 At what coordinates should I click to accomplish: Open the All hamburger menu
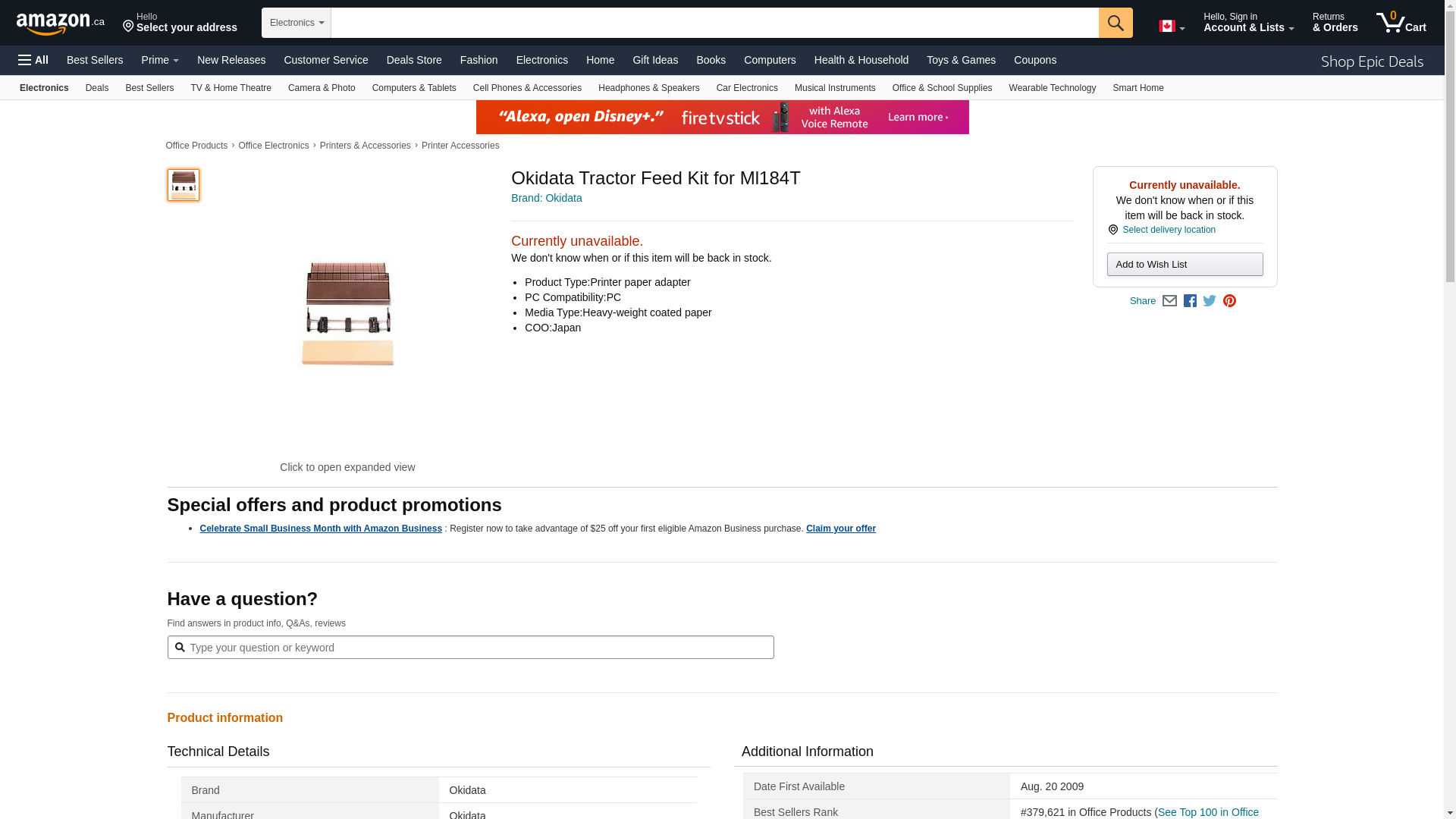(x=33, y=60)
